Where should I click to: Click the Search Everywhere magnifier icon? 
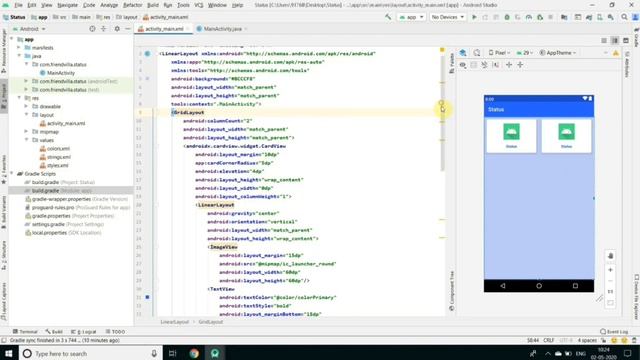(x=624, y=17)
